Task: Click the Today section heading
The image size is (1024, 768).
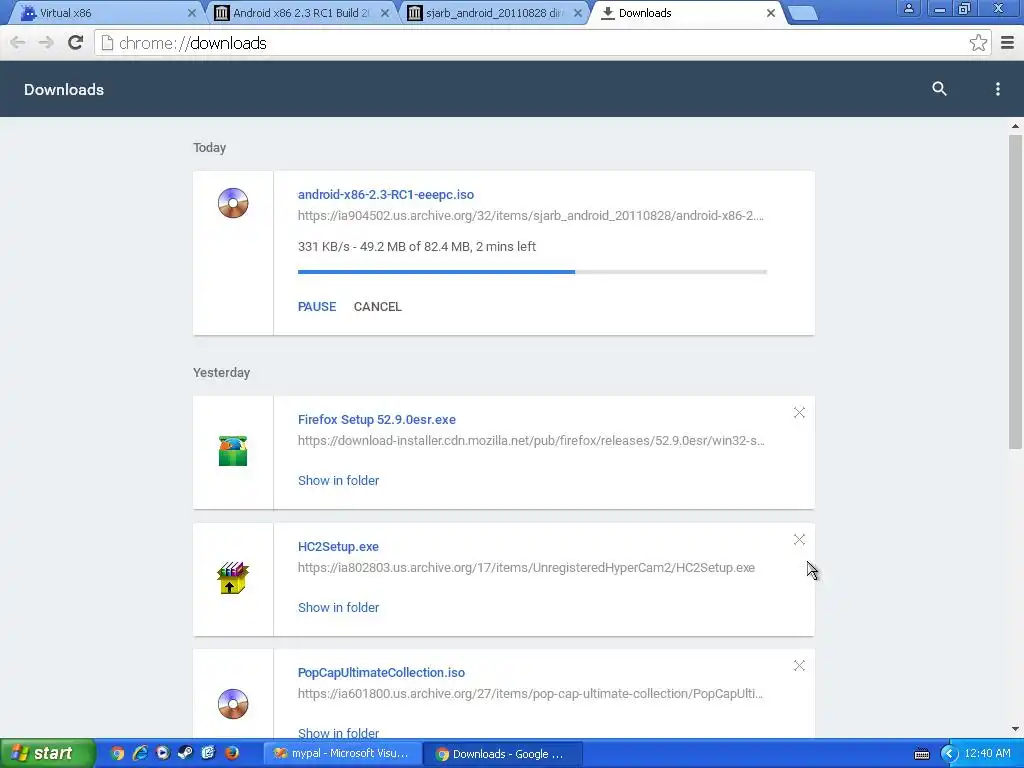Action: (210, 148)
